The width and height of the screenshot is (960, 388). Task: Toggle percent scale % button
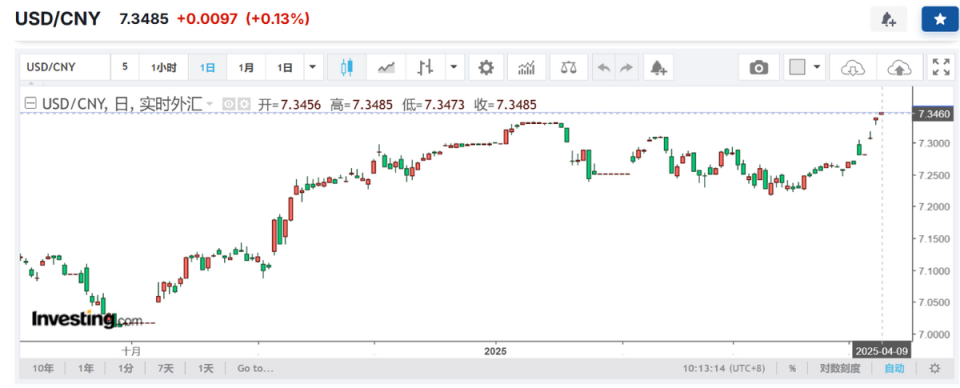[792, 368]
